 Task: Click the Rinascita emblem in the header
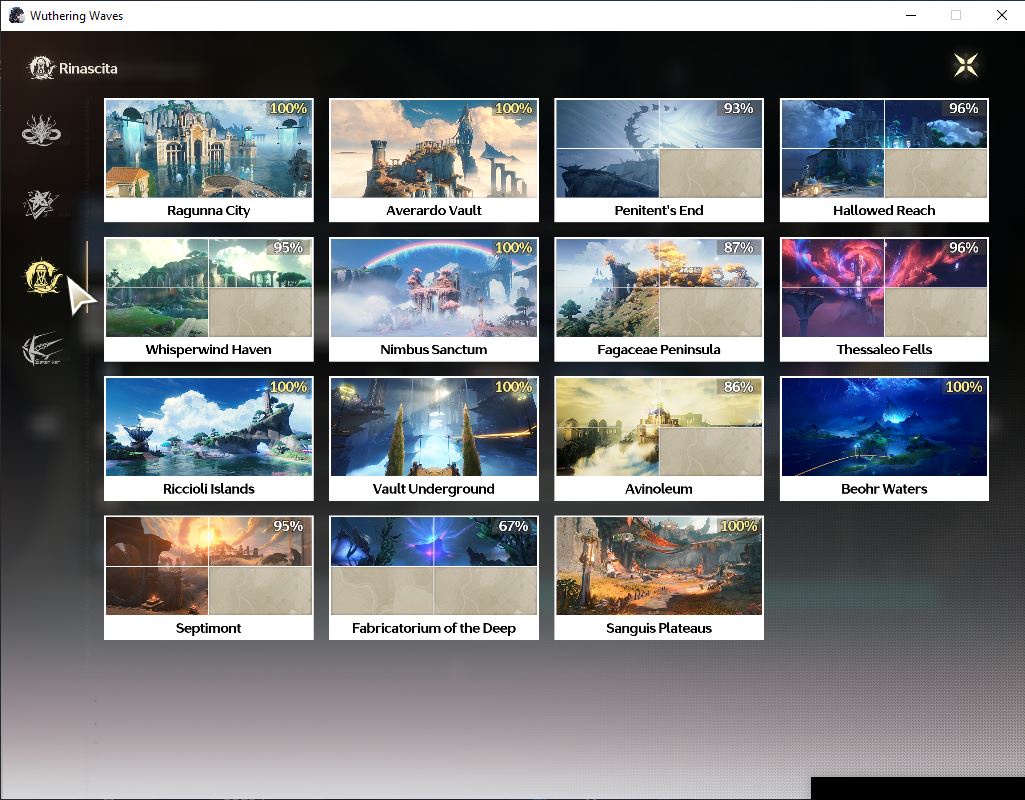click(x=41, y=68)
